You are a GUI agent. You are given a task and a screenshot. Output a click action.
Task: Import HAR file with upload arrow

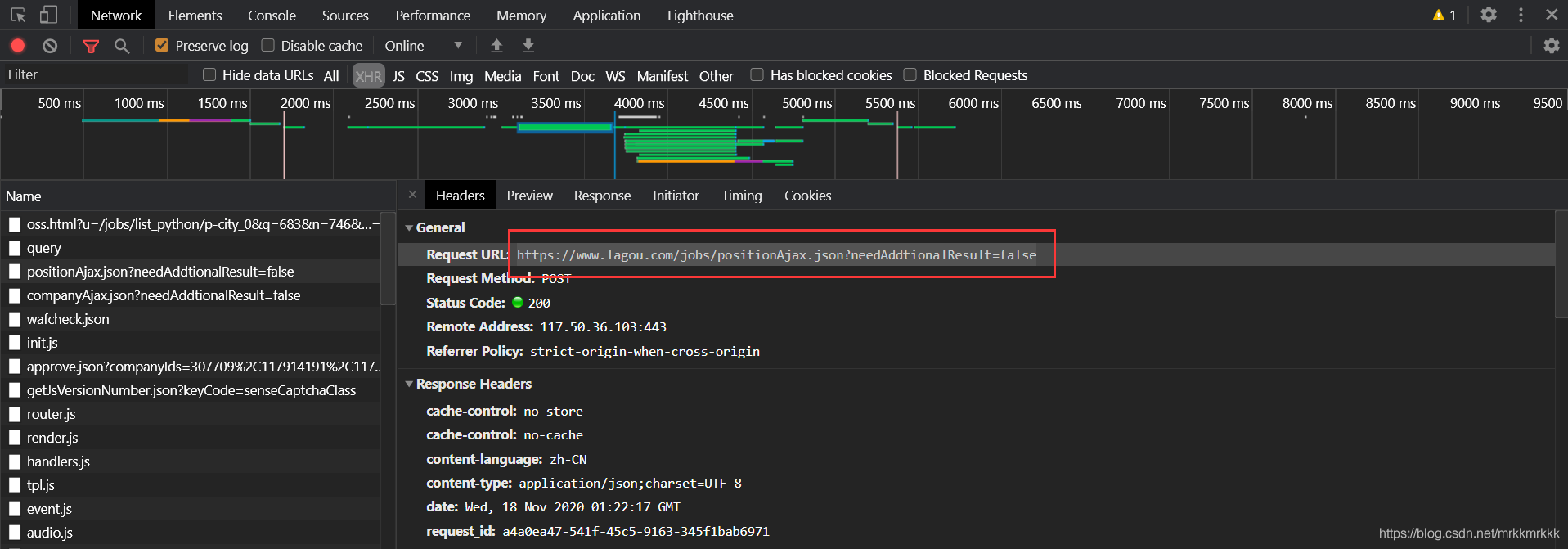point(496,45)
